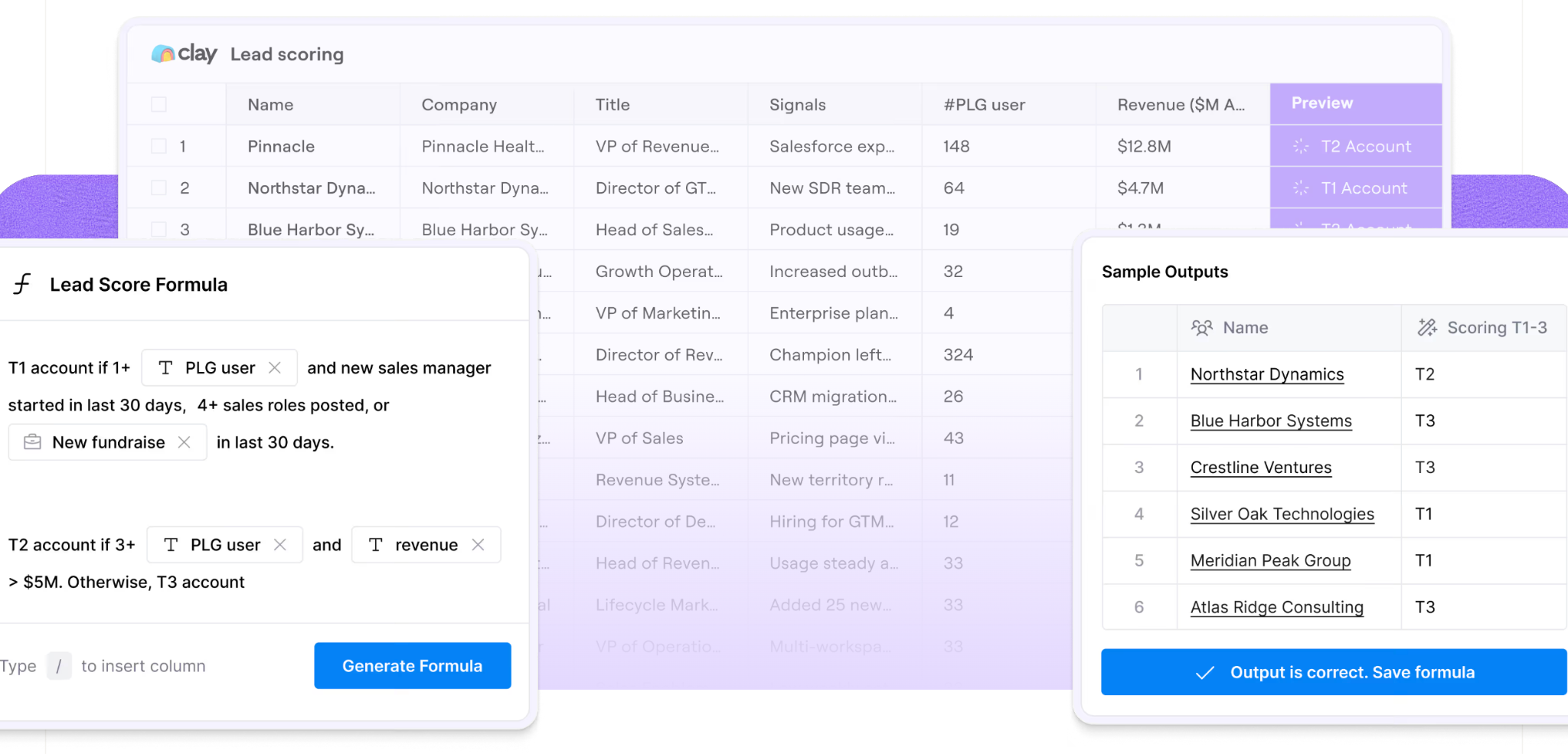Click the magic wand icon beside Scoring T1-3

tap(1427, 328)
